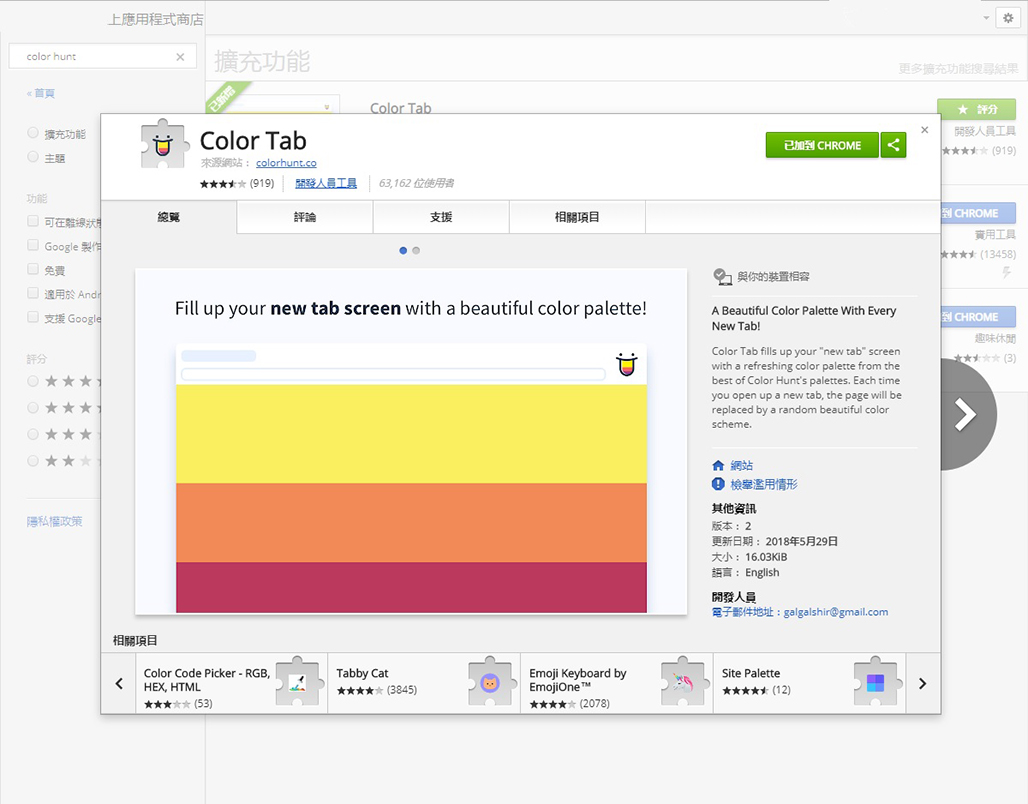Open Emoji Keyboard by EmojiOne item
The width and height of the screenshot is (1028, 804).
click(x=617, y=683)
